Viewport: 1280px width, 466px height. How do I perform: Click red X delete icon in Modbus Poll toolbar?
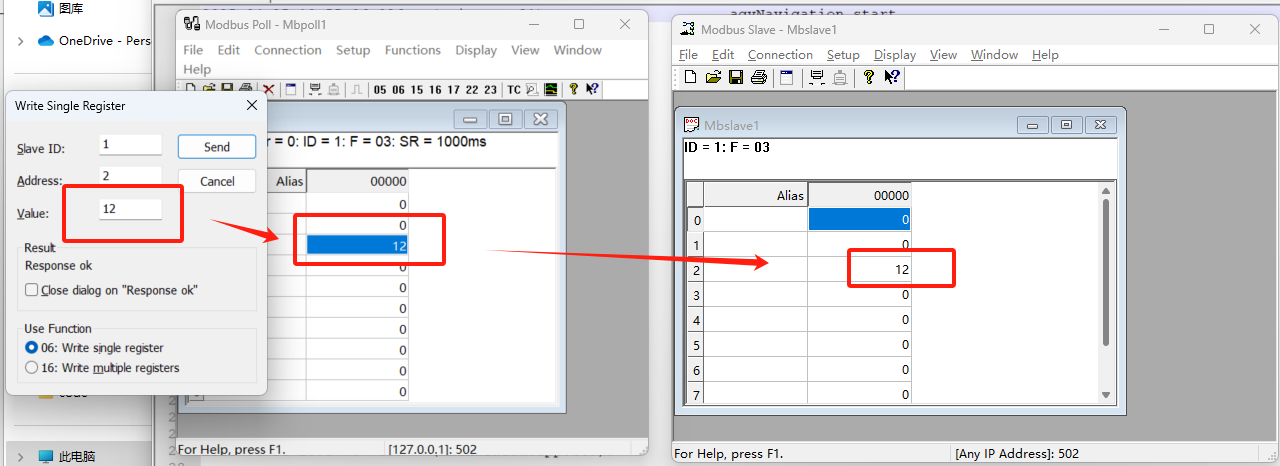click(x=269, y=90)
